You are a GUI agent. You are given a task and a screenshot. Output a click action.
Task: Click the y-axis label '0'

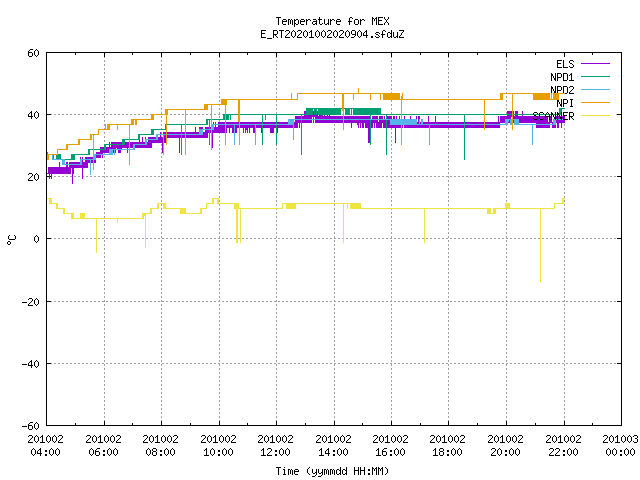pos(36,239)
